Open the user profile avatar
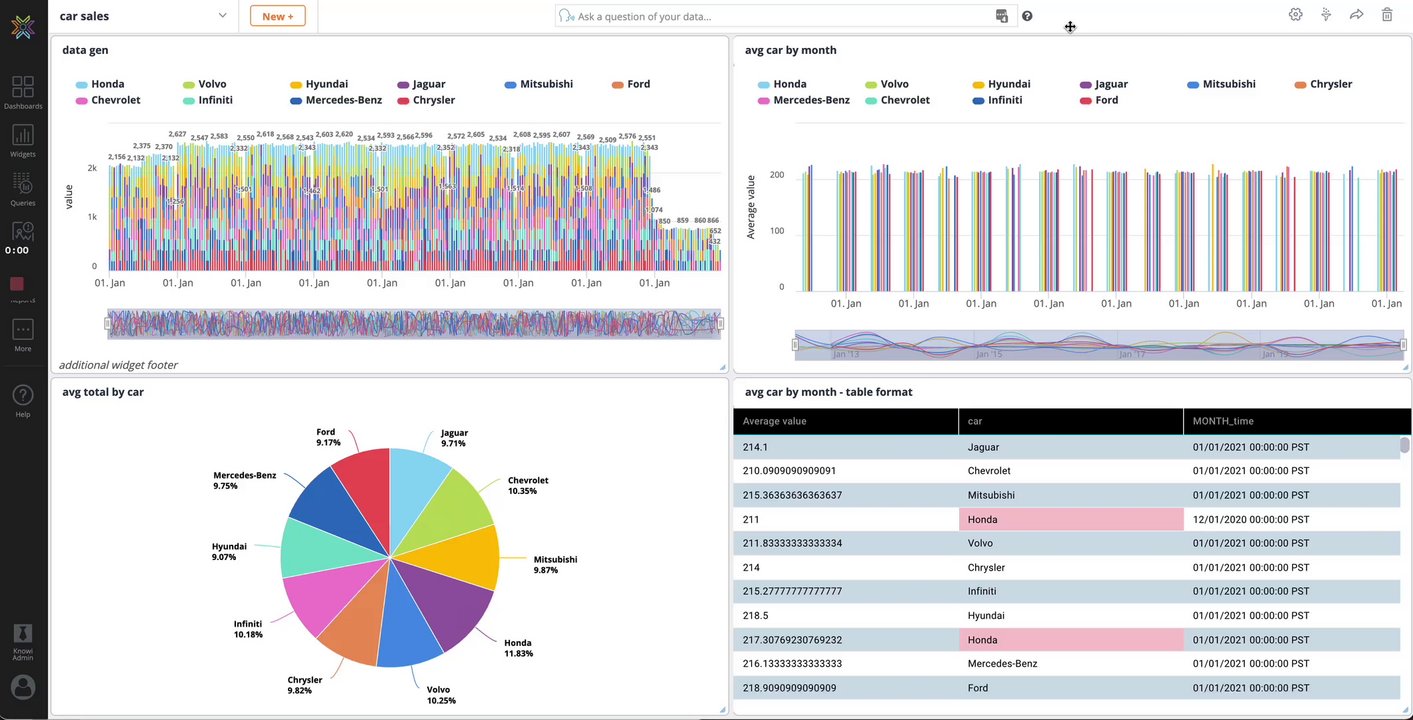Screen dimensions: 1413x720 point(22,687)
